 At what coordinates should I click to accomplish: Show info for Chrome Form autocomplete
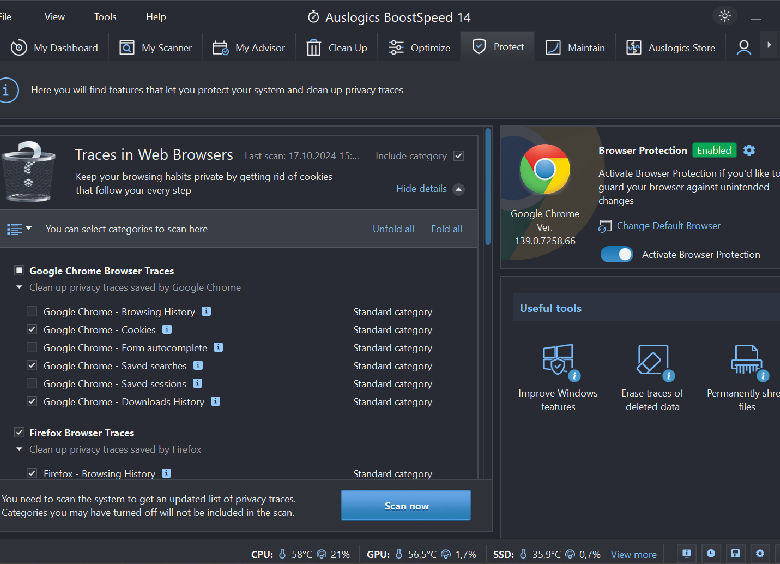pos(218,347)
